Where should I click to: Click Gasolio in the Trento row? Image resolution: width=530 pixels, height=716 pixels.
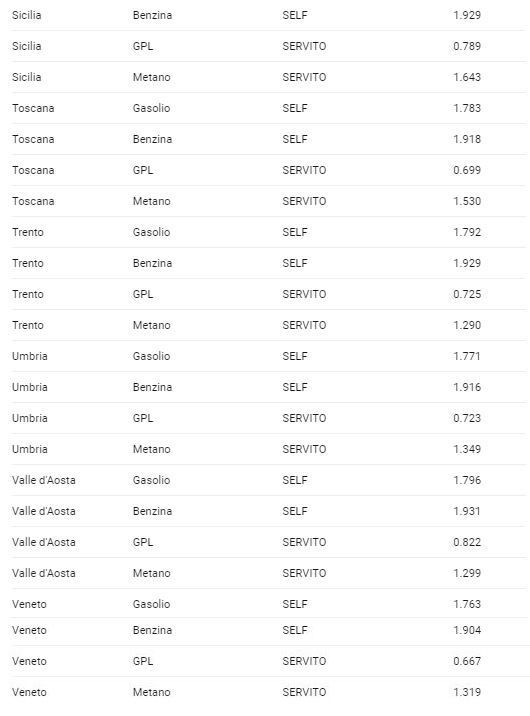point(151,232)
